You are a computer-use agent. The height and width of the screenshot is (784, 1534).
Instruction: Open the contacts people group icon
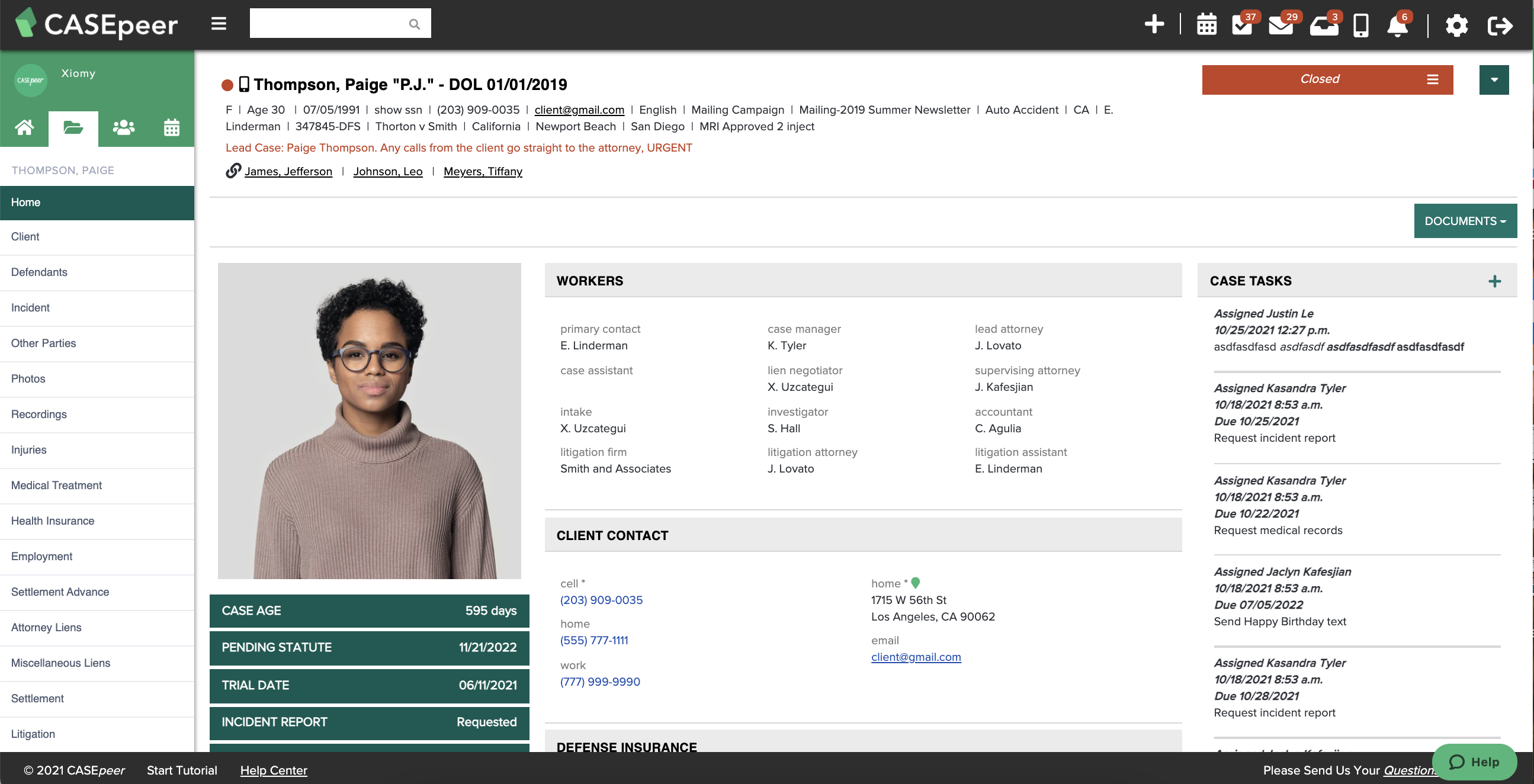tap(123, 127)
